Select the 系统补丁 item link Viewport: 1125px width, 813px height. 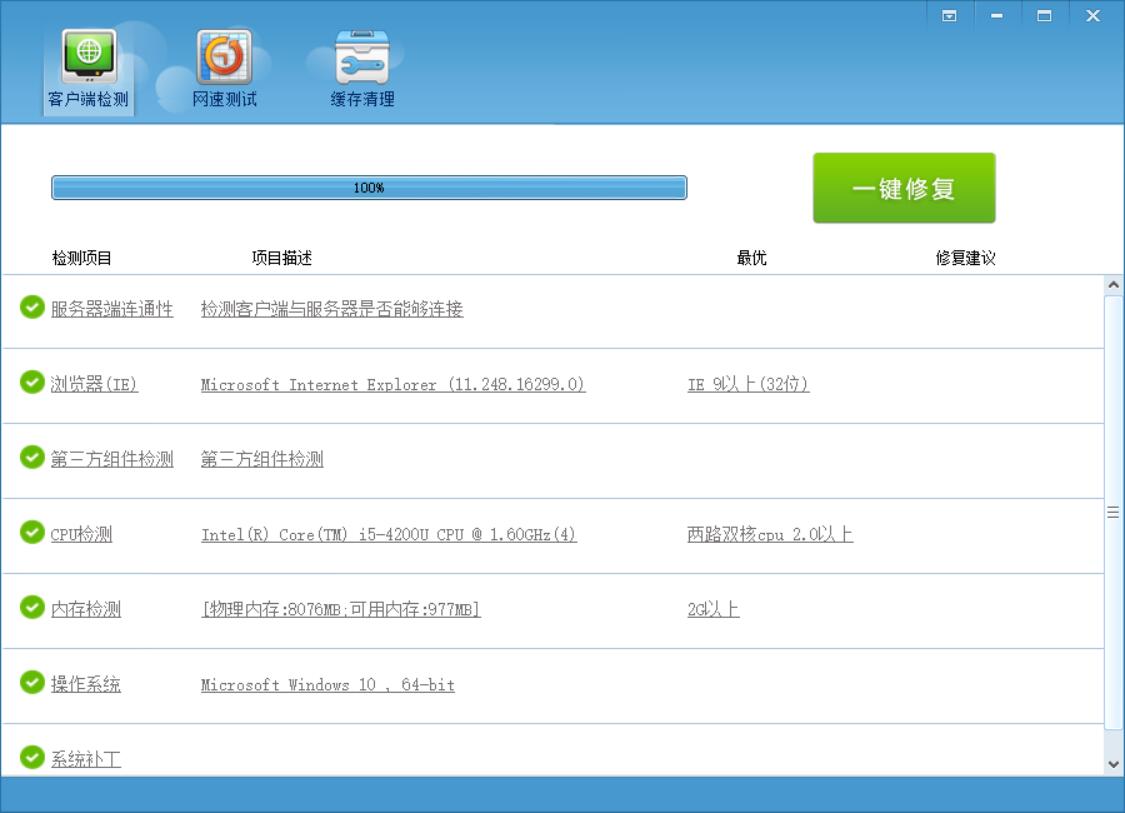click(x=86, y=760)
